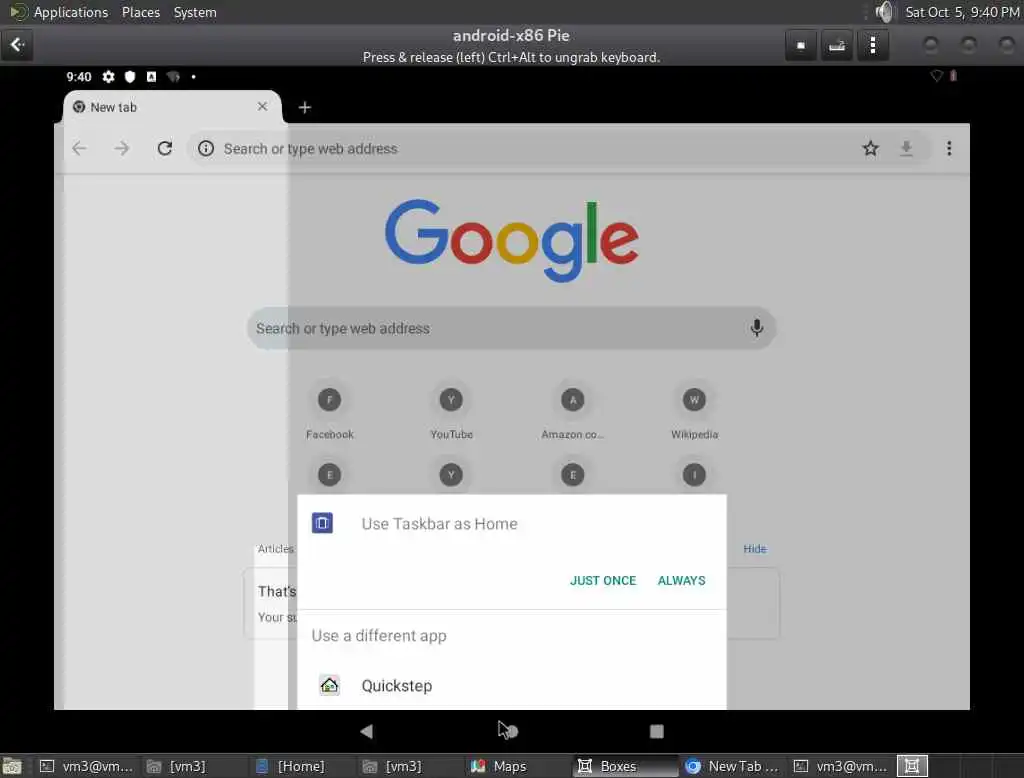
Task: Click the Google logo
Action: point(511,240)
